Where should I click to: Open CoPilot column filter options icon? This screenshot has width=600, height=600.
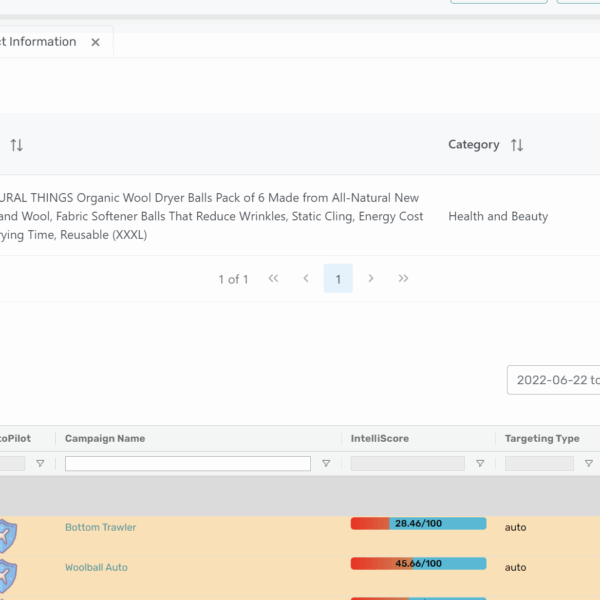click(40, 463)
